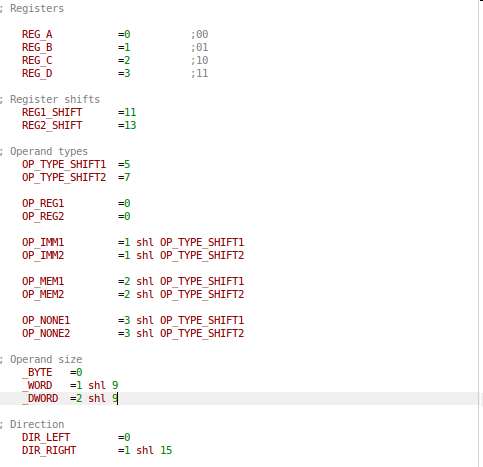The image size is (483, 467).
Task: Click the DIR_LEFT constant
Action: pyautogui.click(x=46, y=437)
